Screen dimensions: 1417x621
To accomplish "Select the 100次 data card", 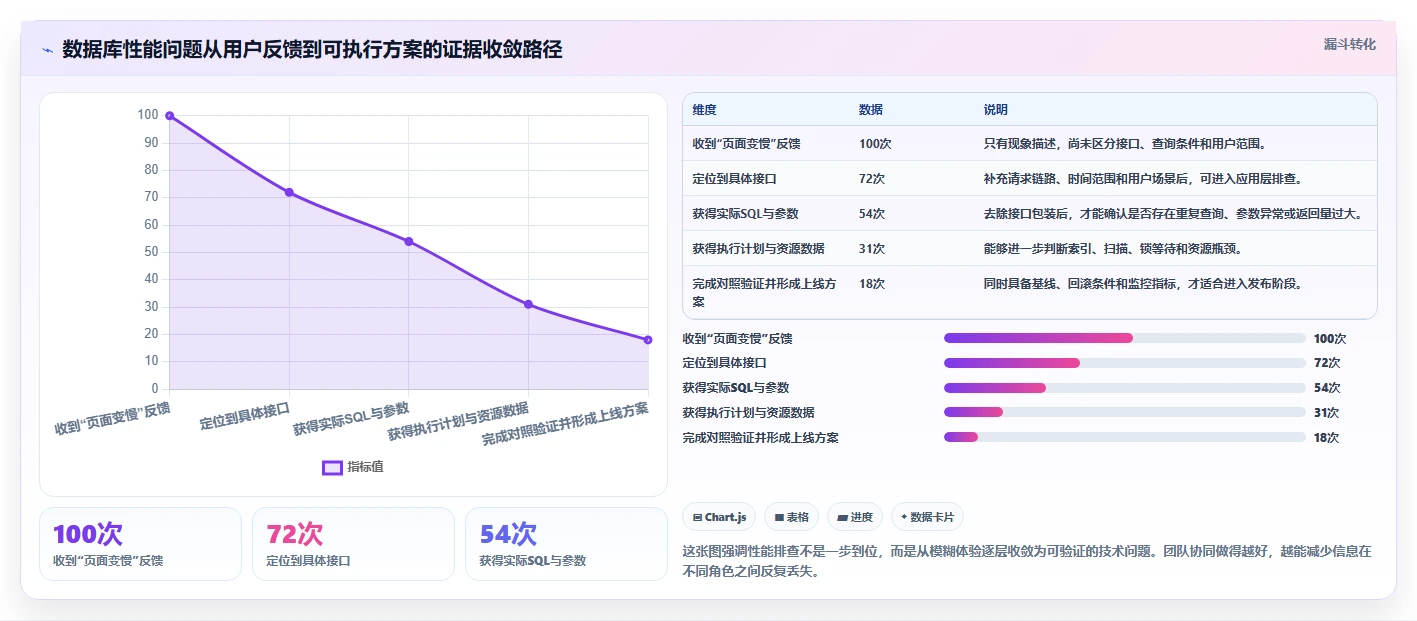I will [140, 544].
